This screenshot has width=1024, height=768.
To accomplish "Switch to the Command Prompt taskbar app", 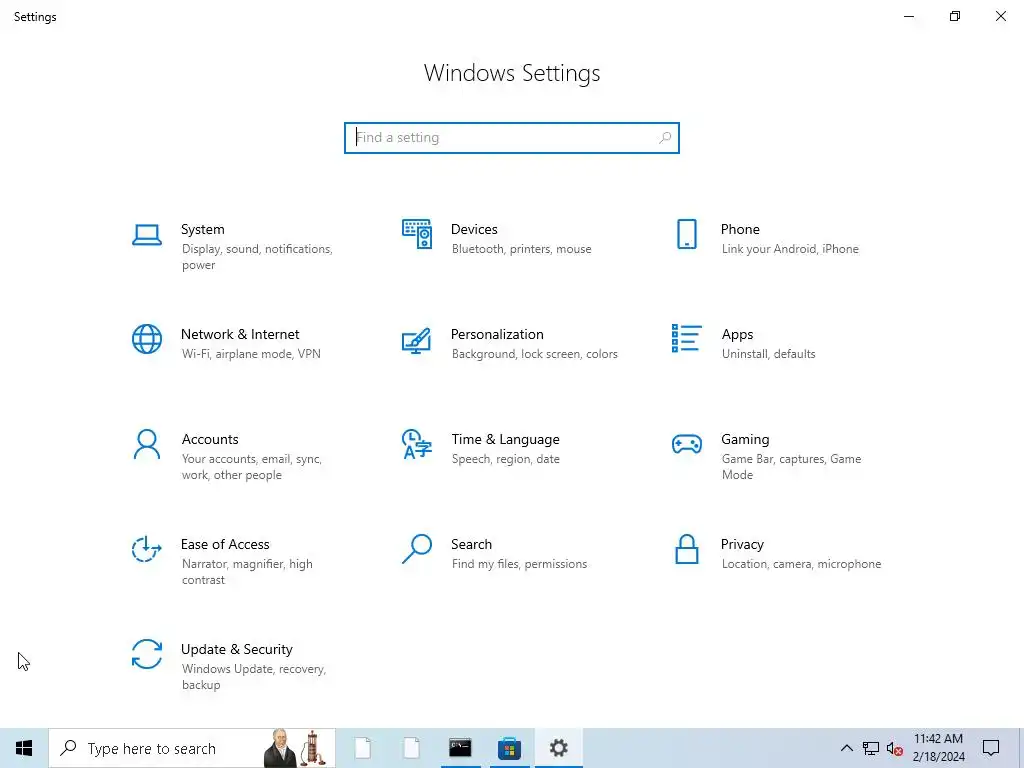I will (460, 748).
